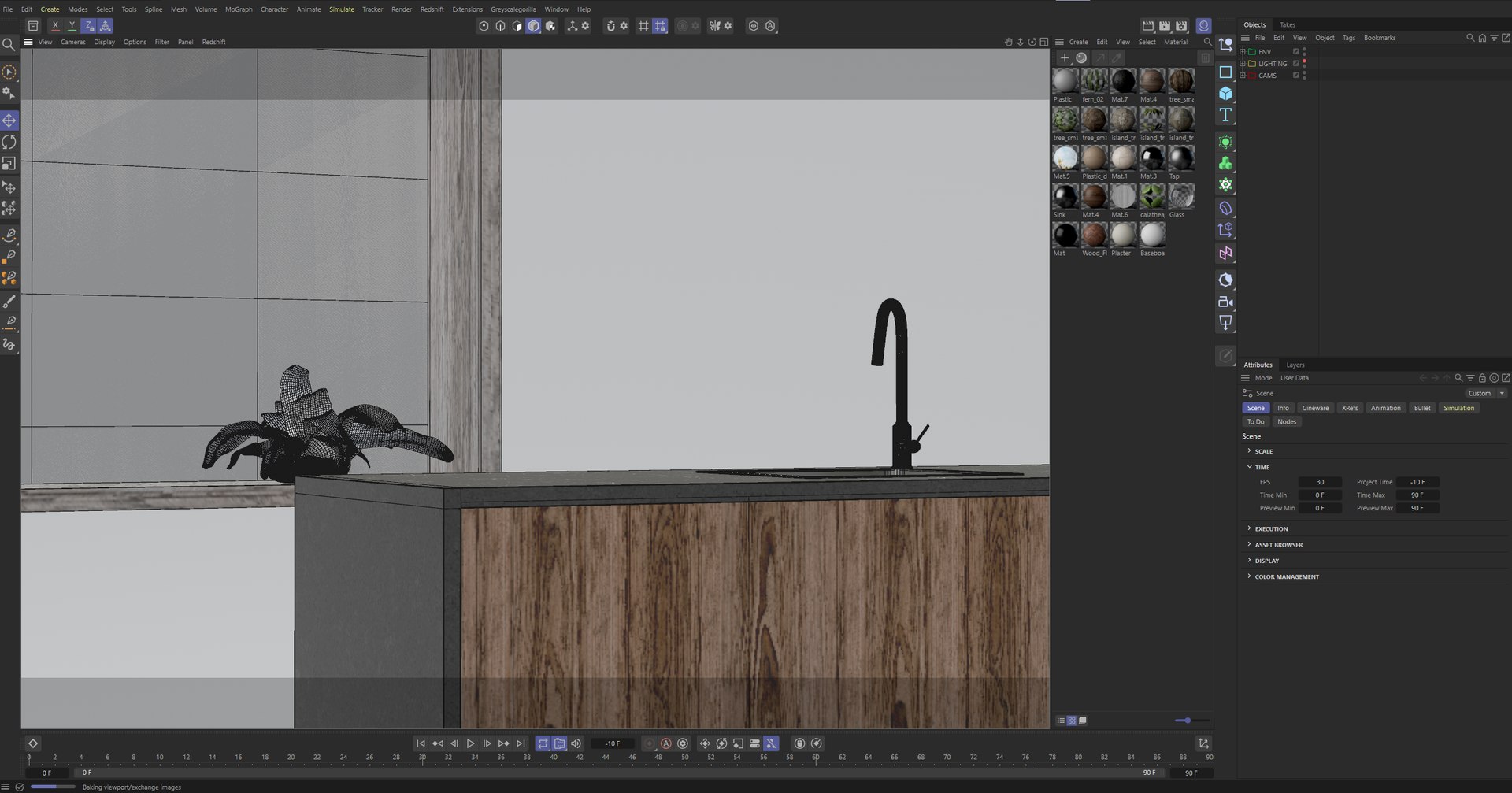Switch to the Takes tab
This screenshot has width=1512, height=793.
coord(1288,24)
